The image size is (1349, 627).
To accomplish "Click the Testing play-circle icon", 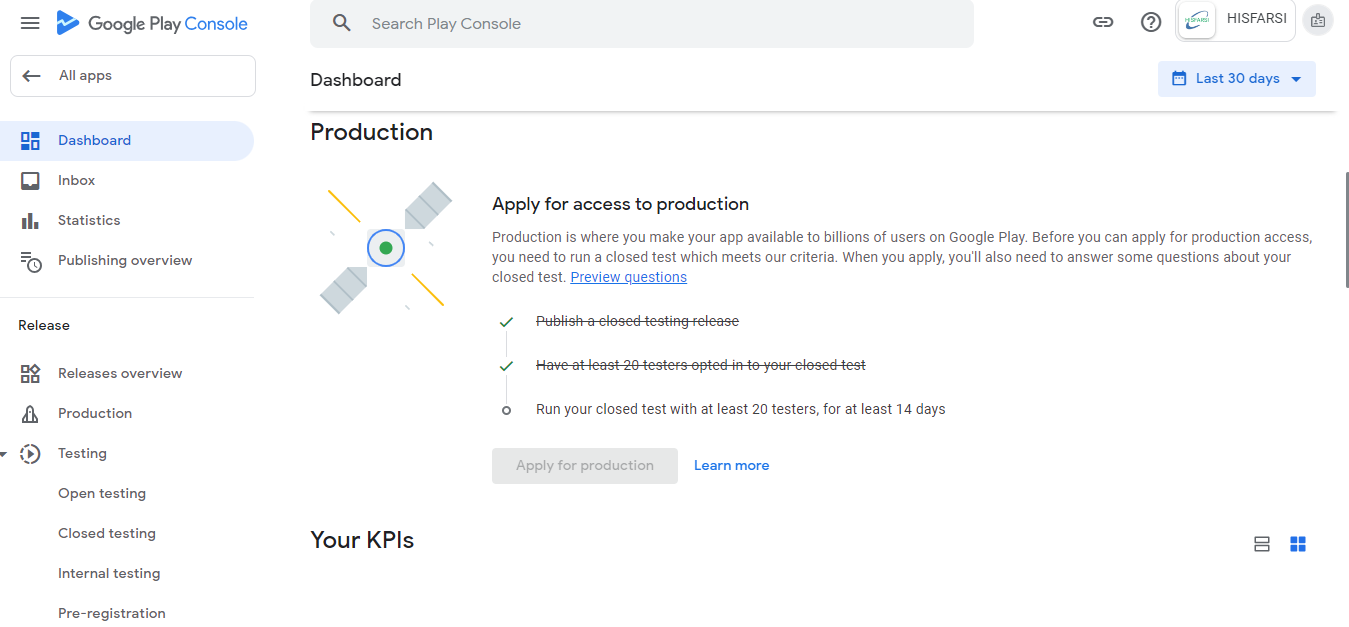I will [30, 454].
